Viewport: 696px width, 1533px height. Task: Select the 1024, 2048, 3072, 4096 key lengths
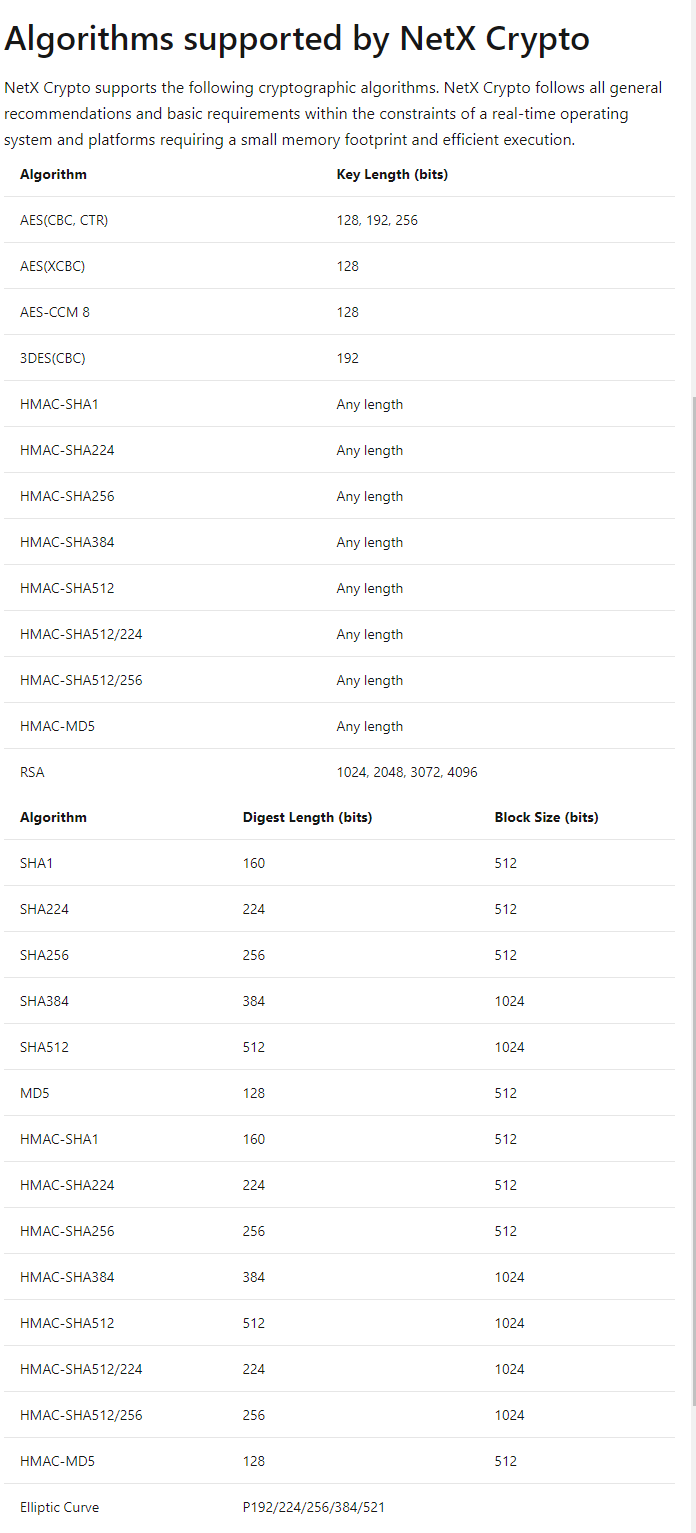coord(414,772)
